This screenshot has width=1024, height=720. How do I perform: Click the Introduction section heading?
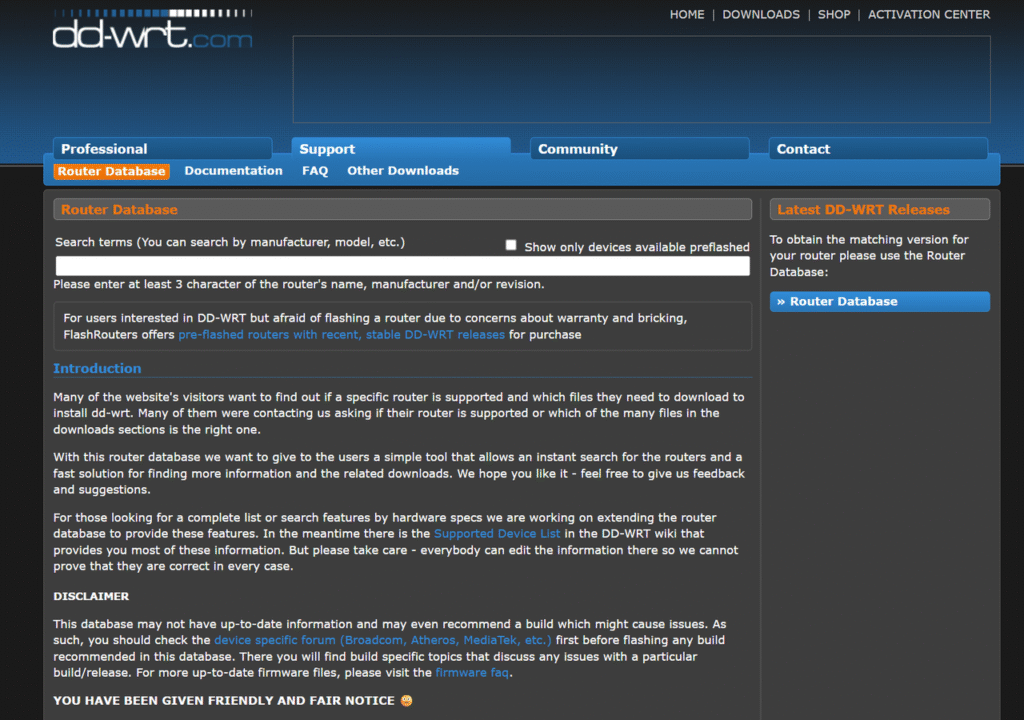pyautogui.click(x=97, y=368)
